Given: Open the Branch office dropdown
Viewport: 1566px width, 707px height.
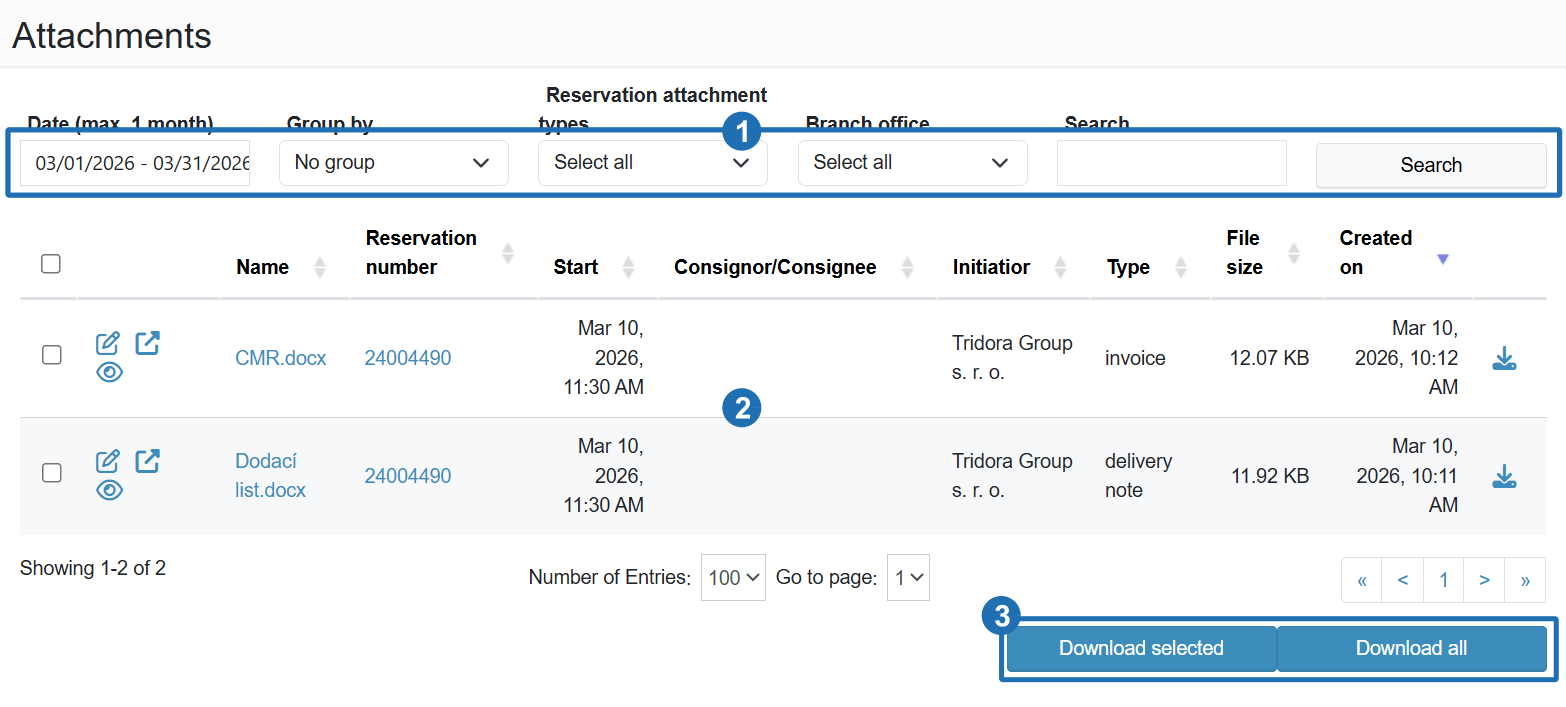Looking at the screenshot, I should (912, 163).
